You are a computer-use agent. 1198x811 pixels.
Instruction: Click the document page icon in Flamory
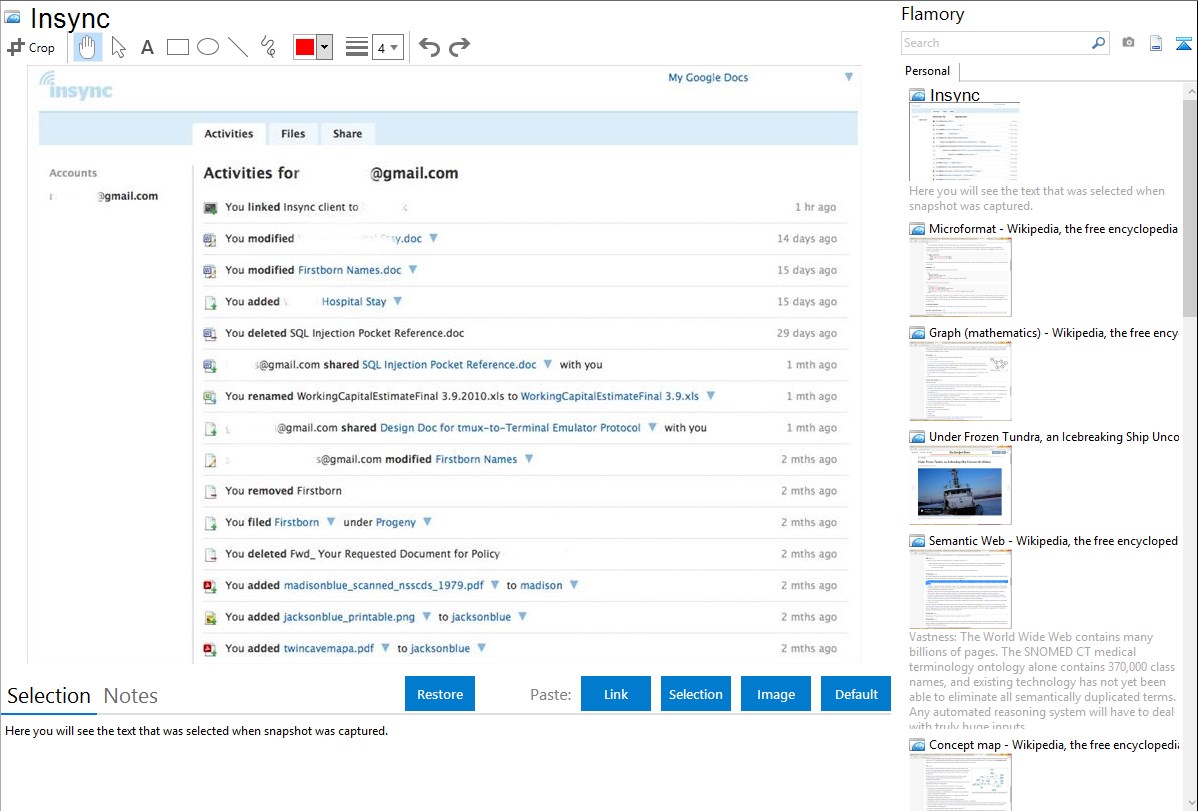[1156, 43]
